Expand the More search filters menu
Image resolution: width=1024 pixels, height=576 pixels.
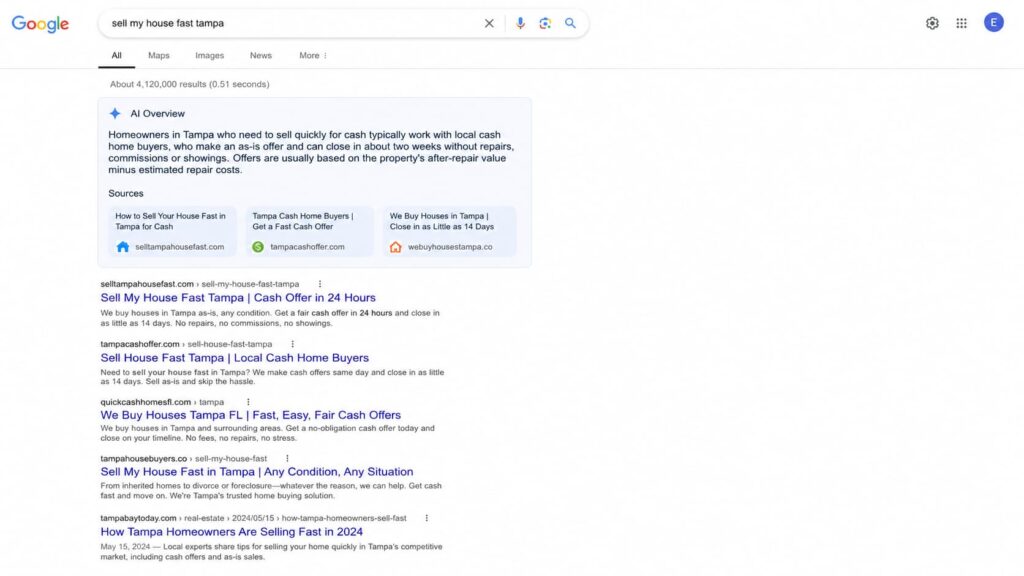[x=313, y=56]
